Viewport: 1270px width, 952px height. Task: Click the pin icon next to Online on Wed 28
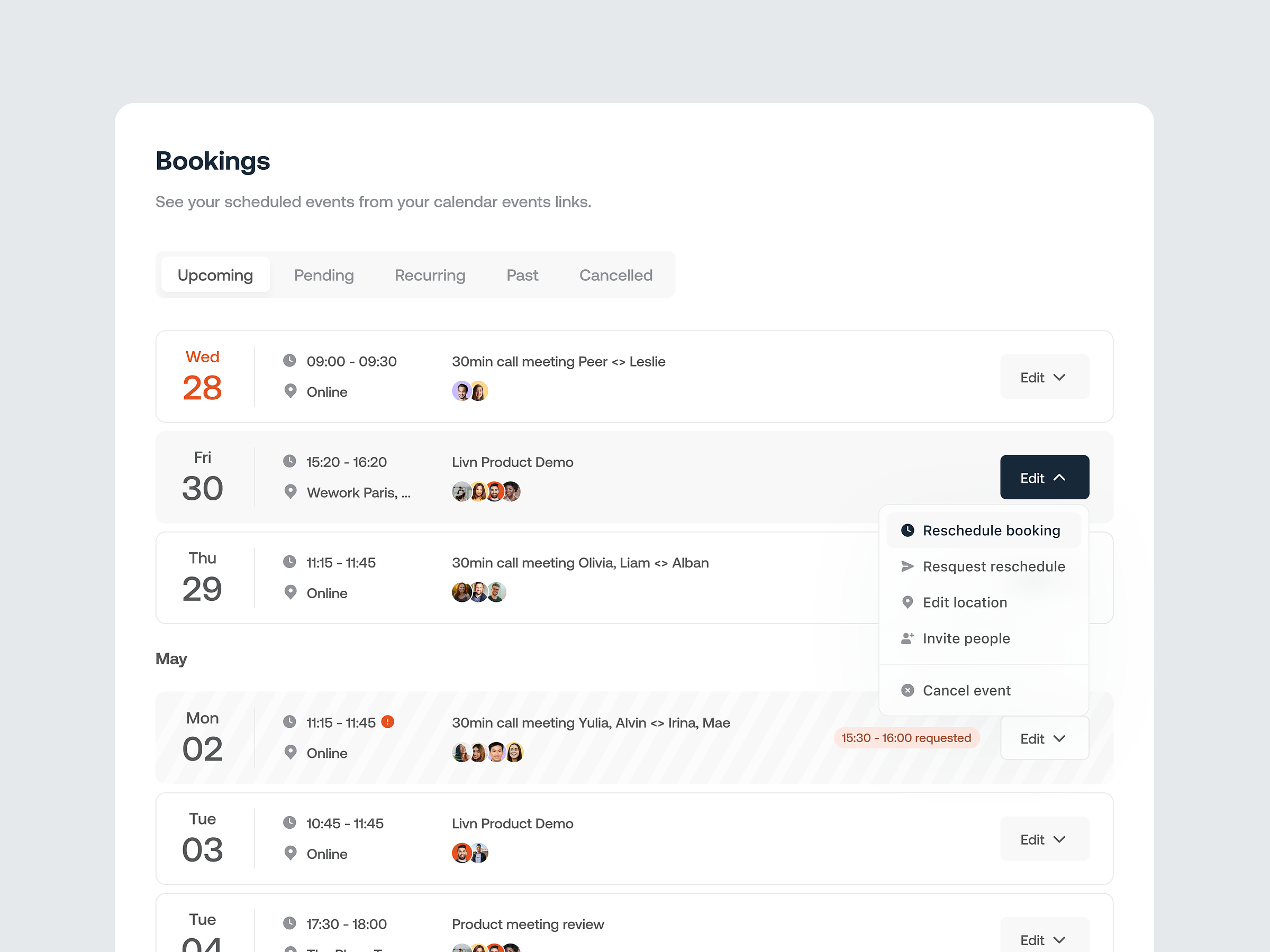(x=291, y=391)
